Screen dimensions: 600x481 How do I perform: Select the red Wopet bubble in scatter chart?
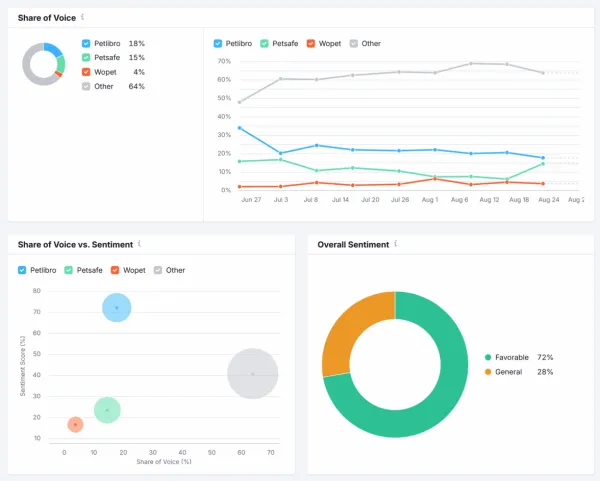(x=75, y=424)
